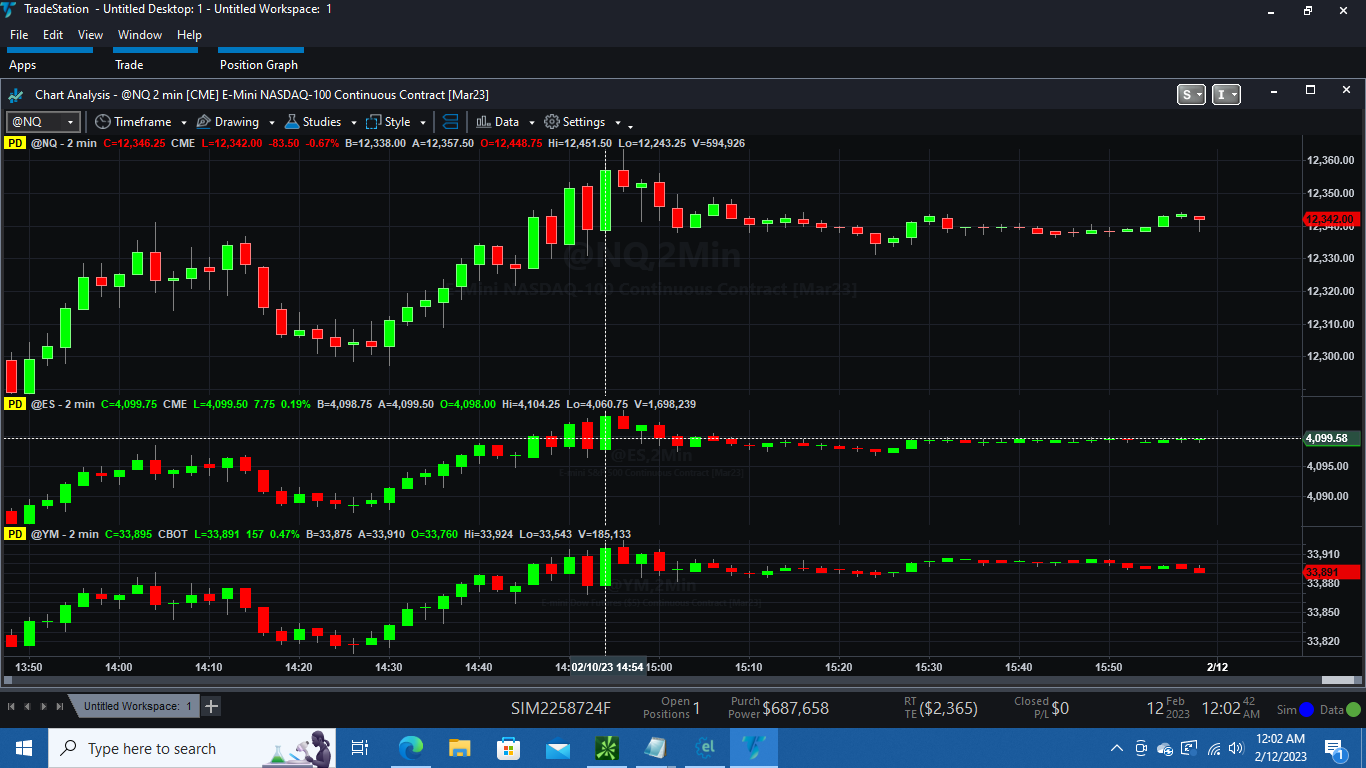Open the Style tool

click(x=388, y=122)
